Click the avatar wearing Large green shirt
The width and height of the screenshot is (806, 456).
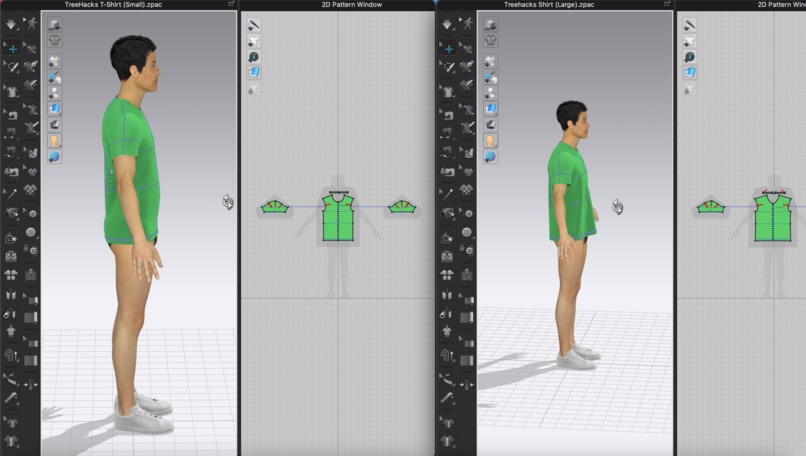coord(572,236)
